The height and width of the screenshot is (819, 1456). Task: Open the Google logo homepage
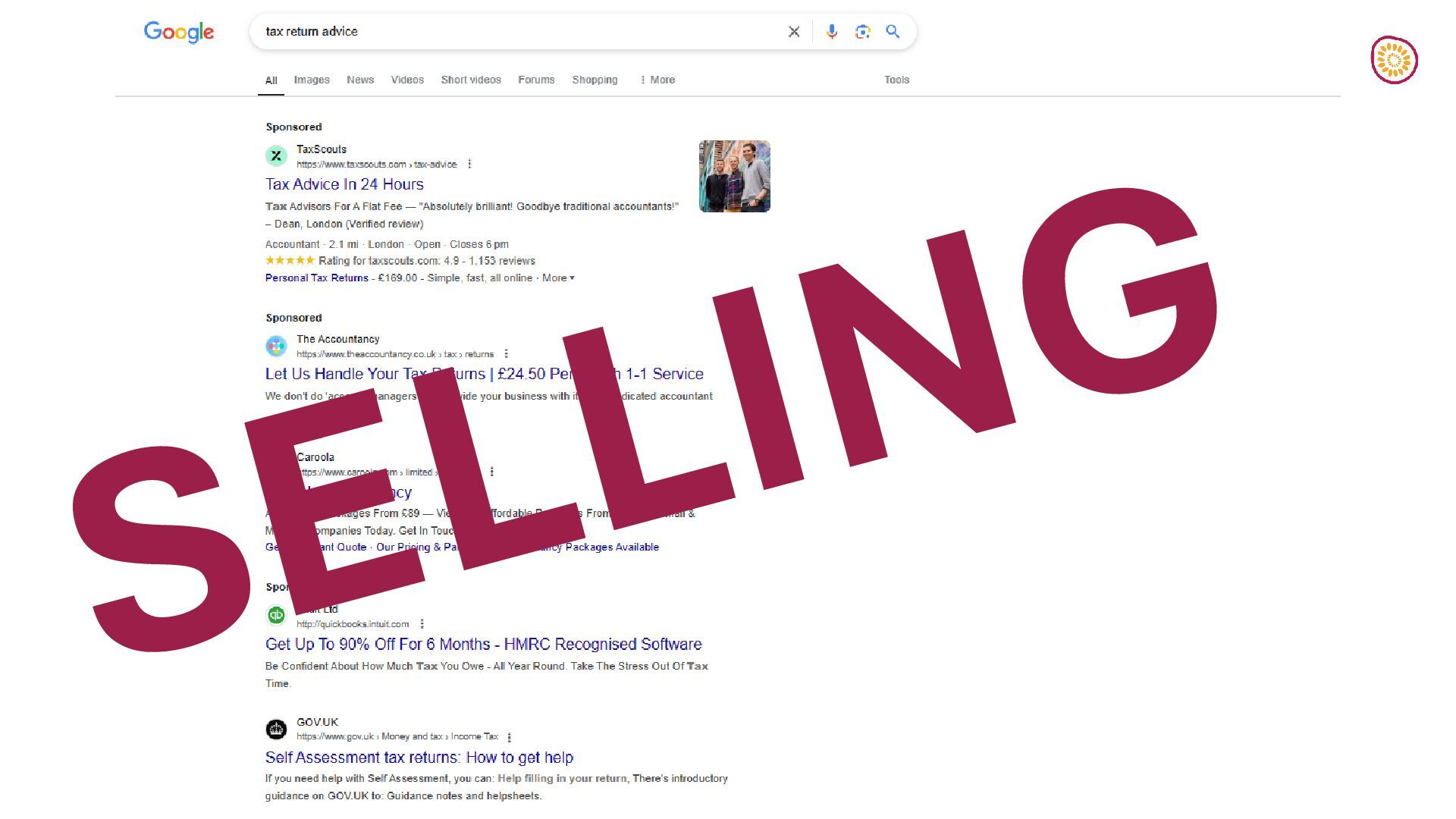(x=179, y=32)
